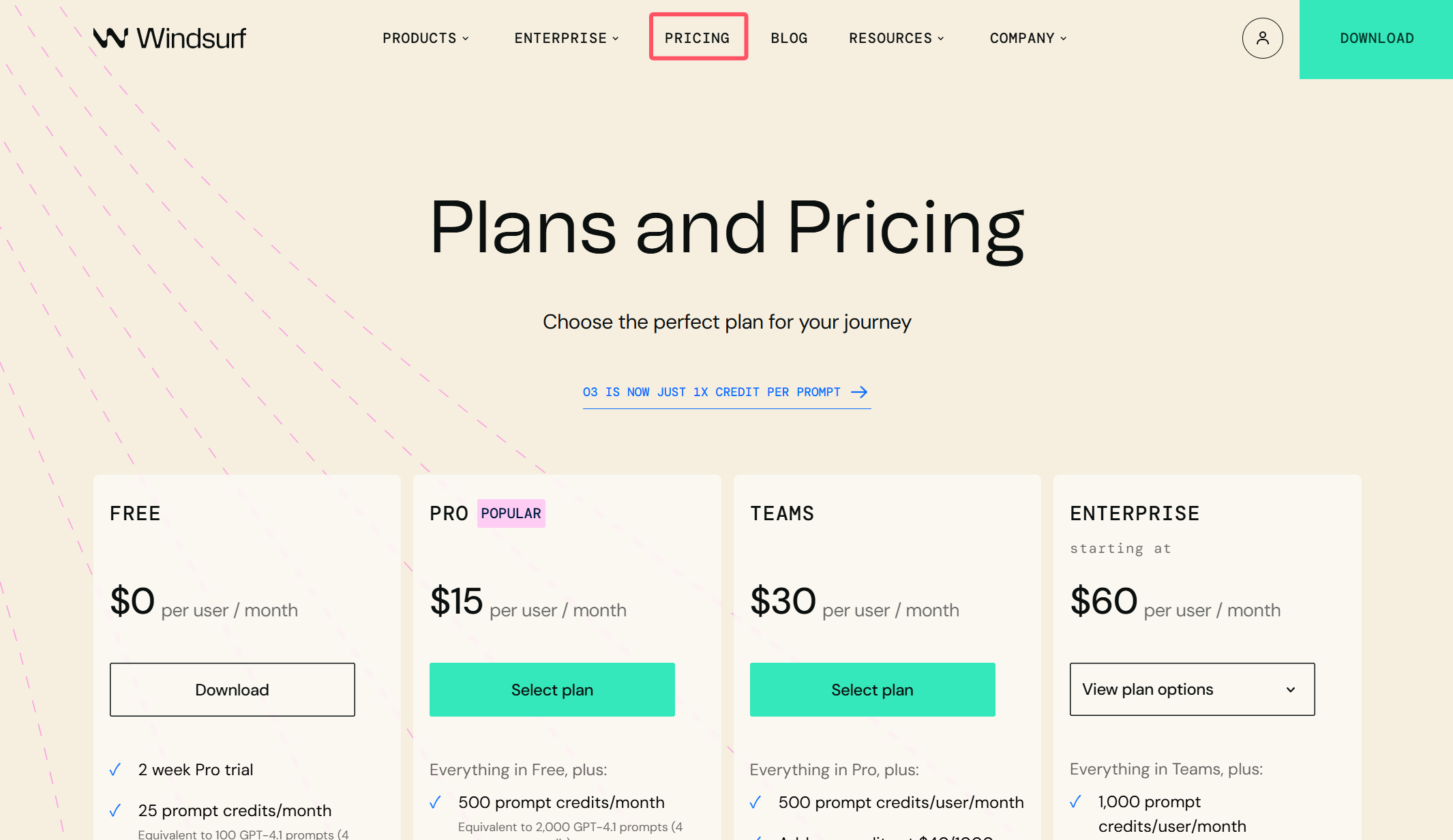Viewport: 1453px width, 840px height.
Task: Click the POPULAR badge on Pro plan
Action: (511, 513)
